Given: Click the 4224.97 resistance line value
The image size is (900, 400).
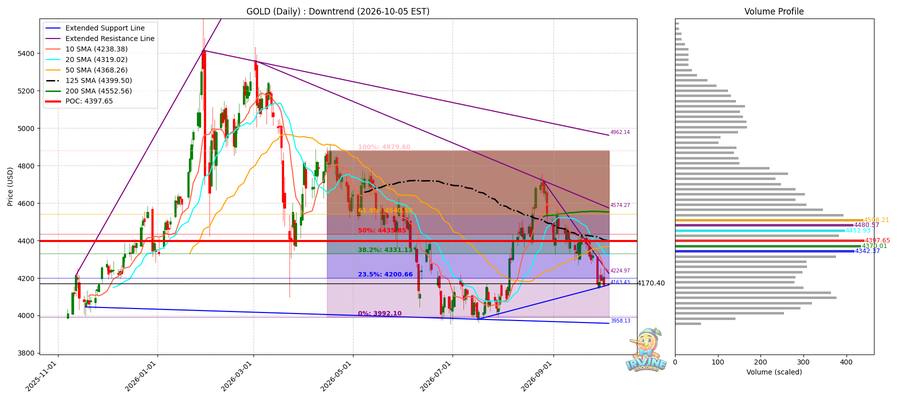Looking at the screenshot, I should tap(620, 270).
